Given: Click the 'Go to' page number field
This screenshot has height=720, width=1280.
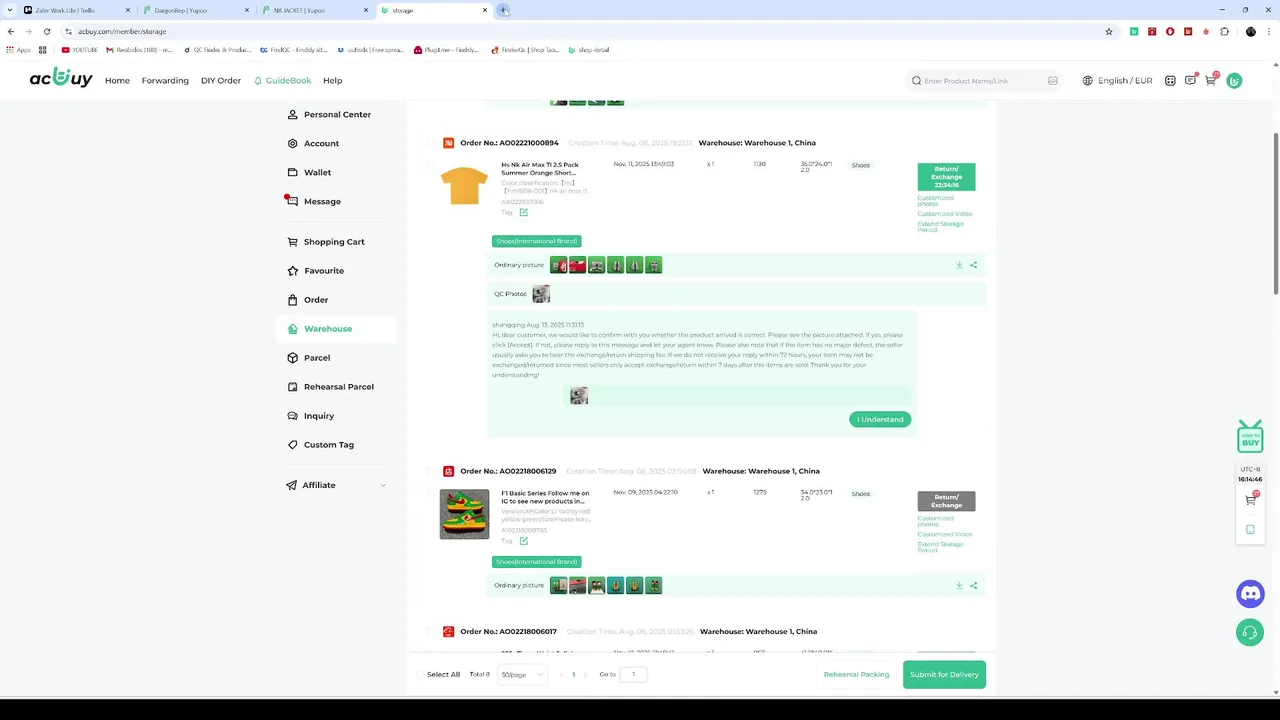Looking at the screenshot, I should click(x=633, y=674).
